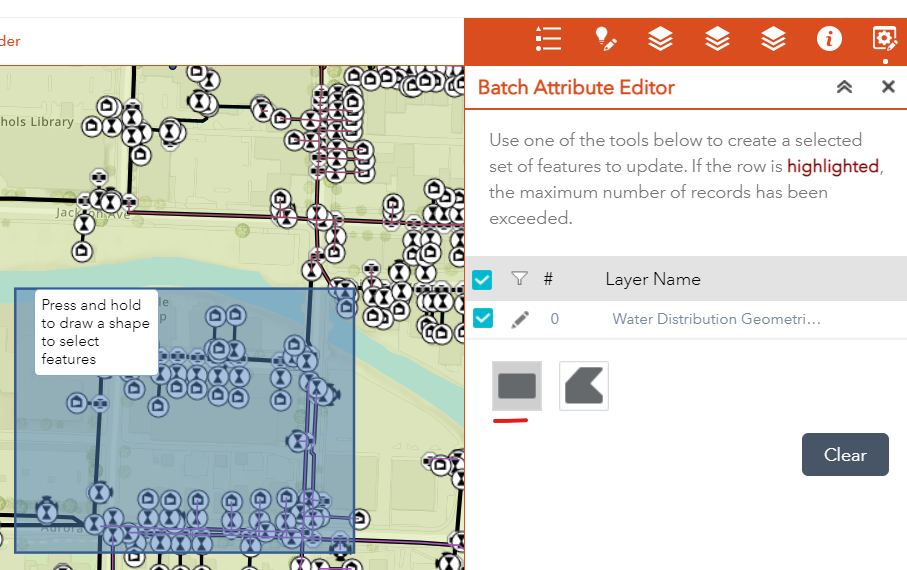Click the Layer Name column header

[652, 279]
